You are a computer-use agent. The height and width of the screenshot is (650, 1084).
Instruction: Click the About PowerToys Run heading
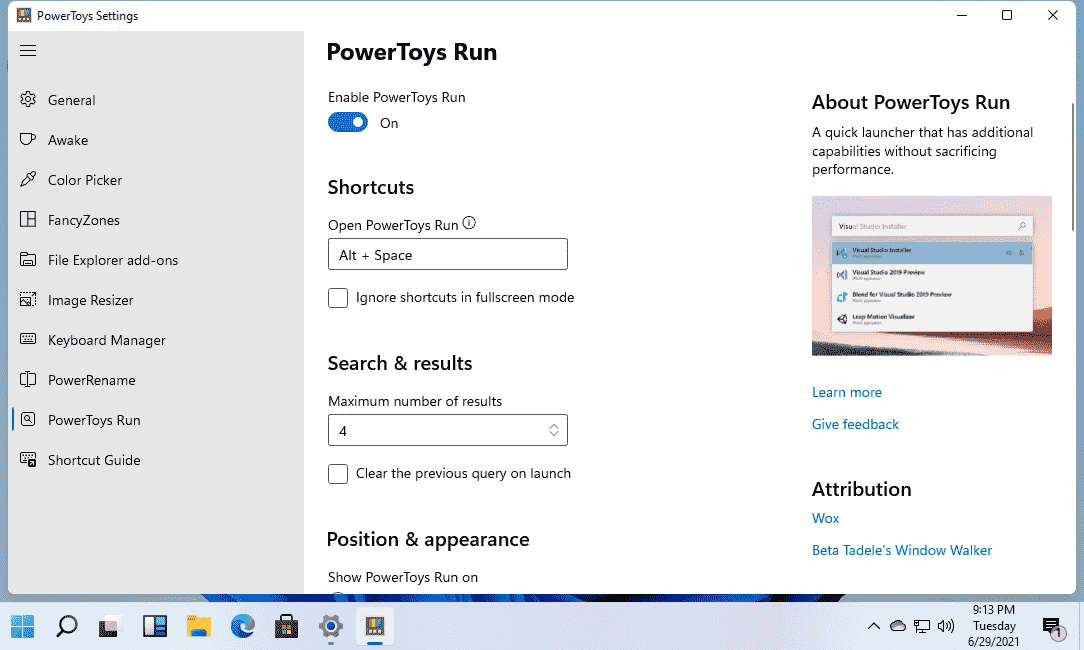point(910,102)
